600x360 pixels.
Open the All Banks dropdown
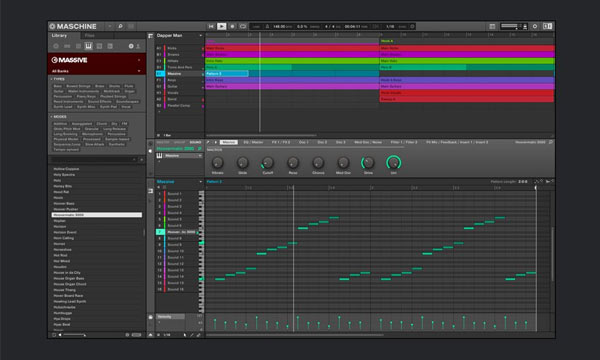139,71
